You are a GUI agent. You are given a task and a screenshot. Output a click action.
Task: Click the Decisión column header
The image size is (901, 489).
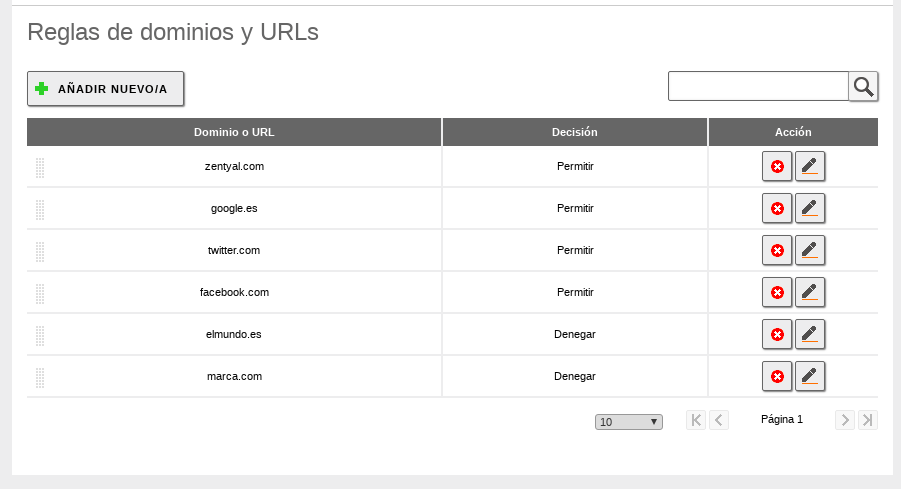(x=575, y=132)
